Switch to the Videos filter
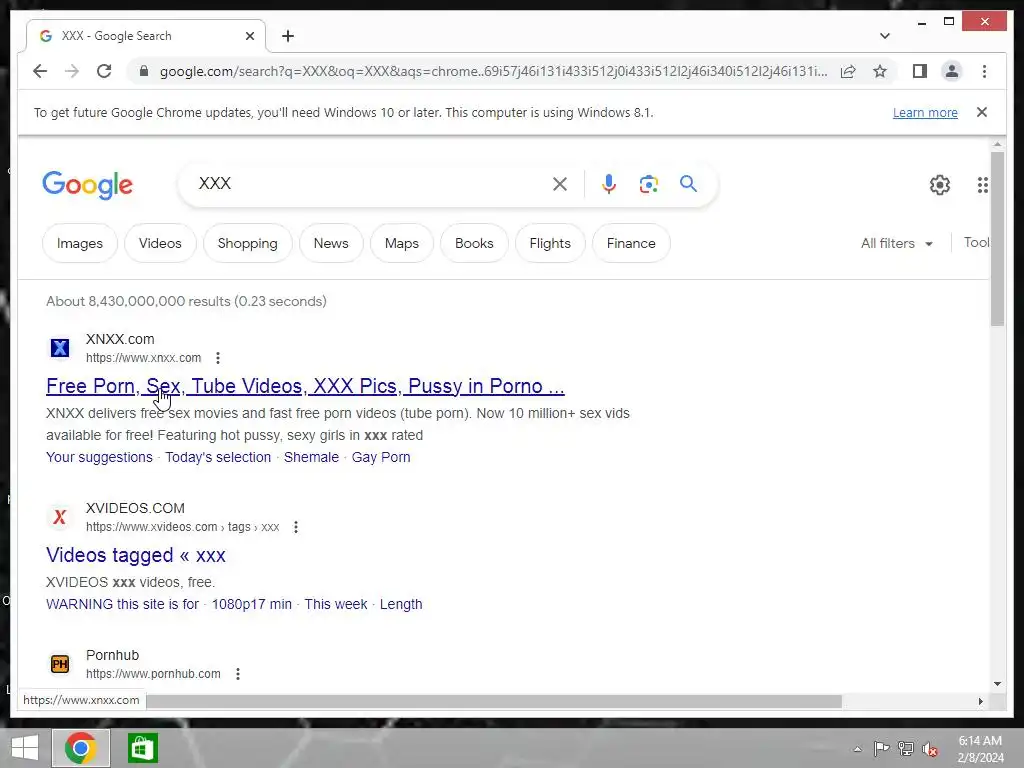Viewport: 1024px width, 768px height. tap(160, 243)
